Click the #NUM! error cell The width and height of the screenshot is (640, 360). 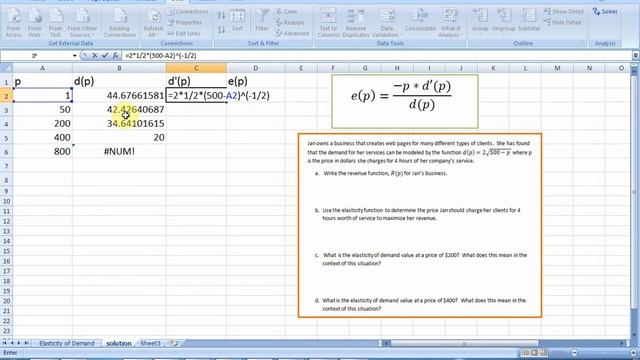tap(119, 151)
